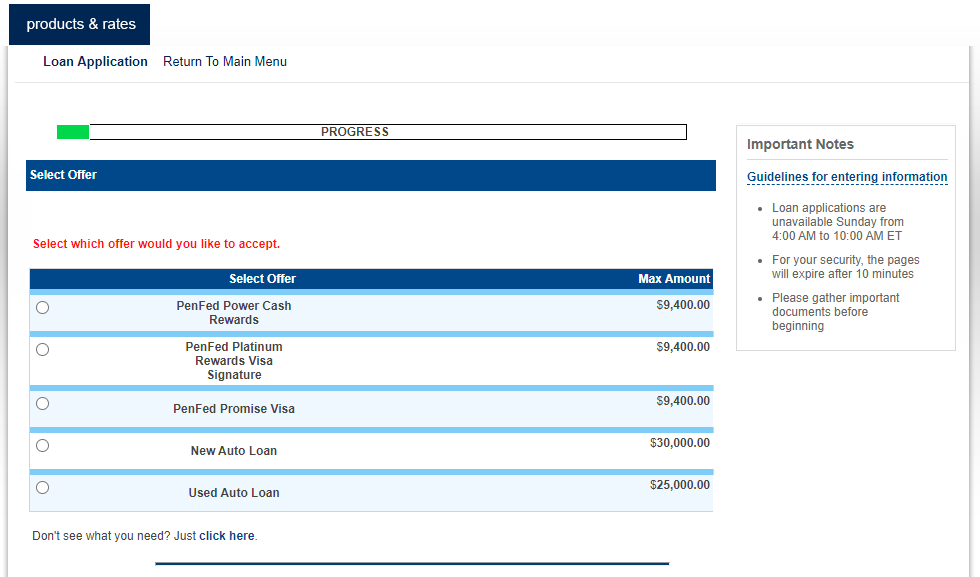Click the green filled part of progress bar
This screenshot has height=577, width=980.
[x=73, y=132]
